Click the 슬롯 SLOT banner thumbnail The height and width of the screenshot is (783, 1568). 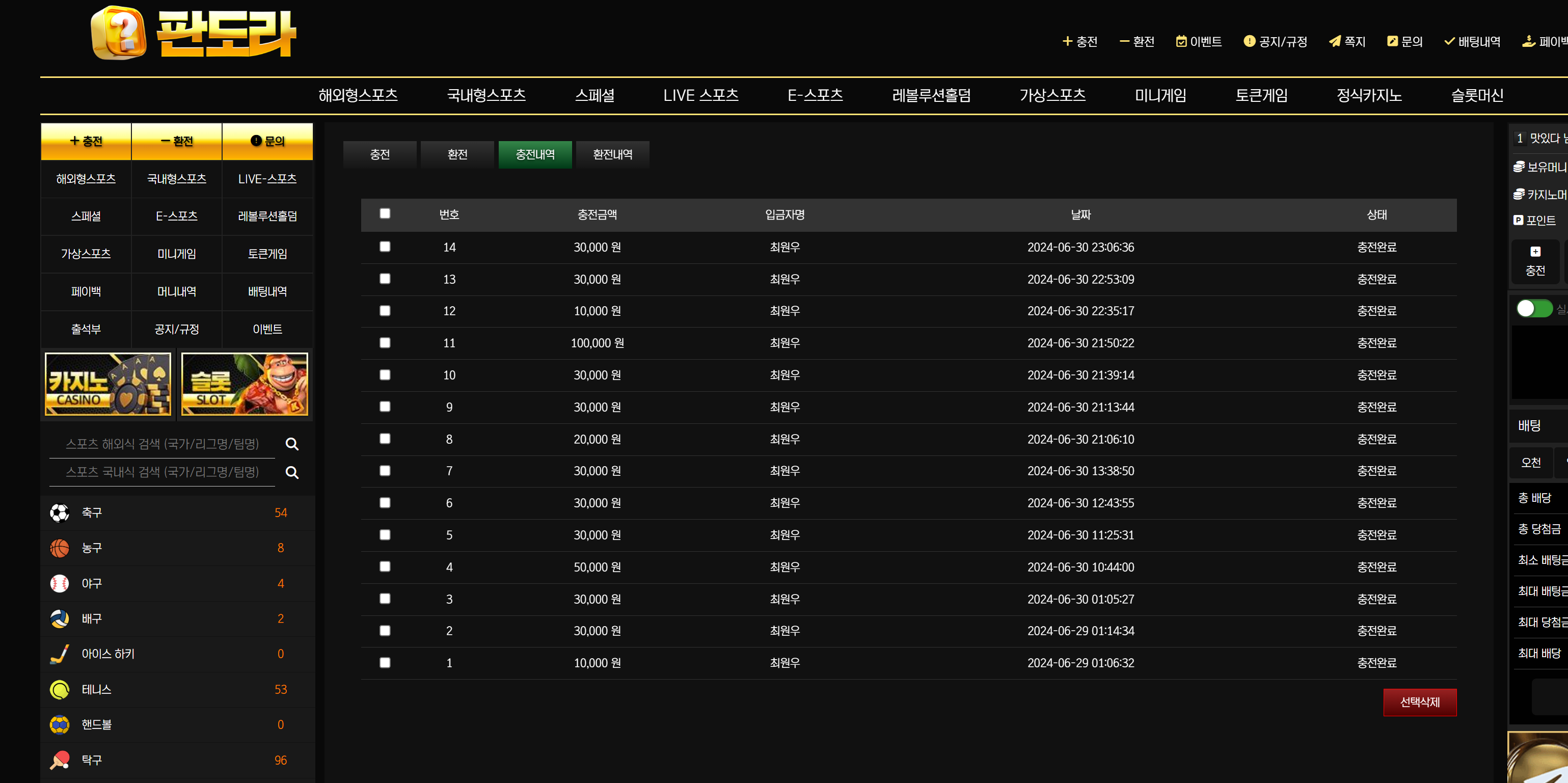click(x=245, y=384)
